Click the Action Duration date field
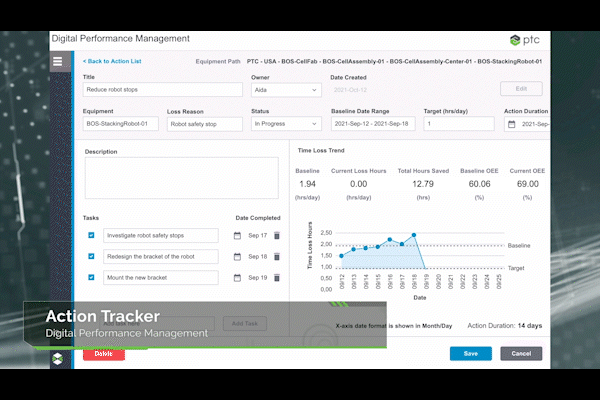Viewport: 600px width, 400px height. (x=527, y=124)
